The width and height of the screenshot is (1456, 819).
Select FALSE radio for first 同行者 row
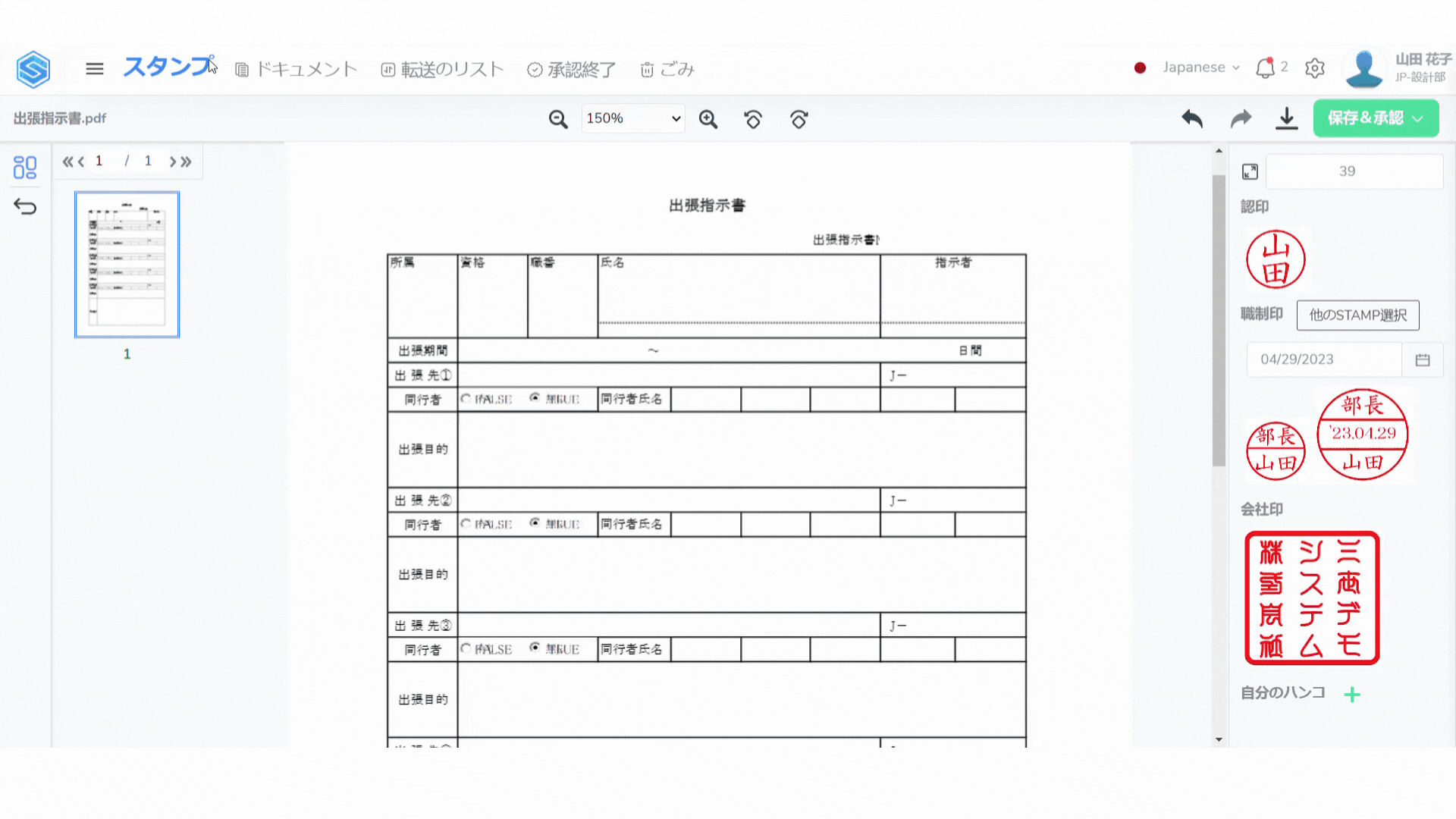point(466,398)
